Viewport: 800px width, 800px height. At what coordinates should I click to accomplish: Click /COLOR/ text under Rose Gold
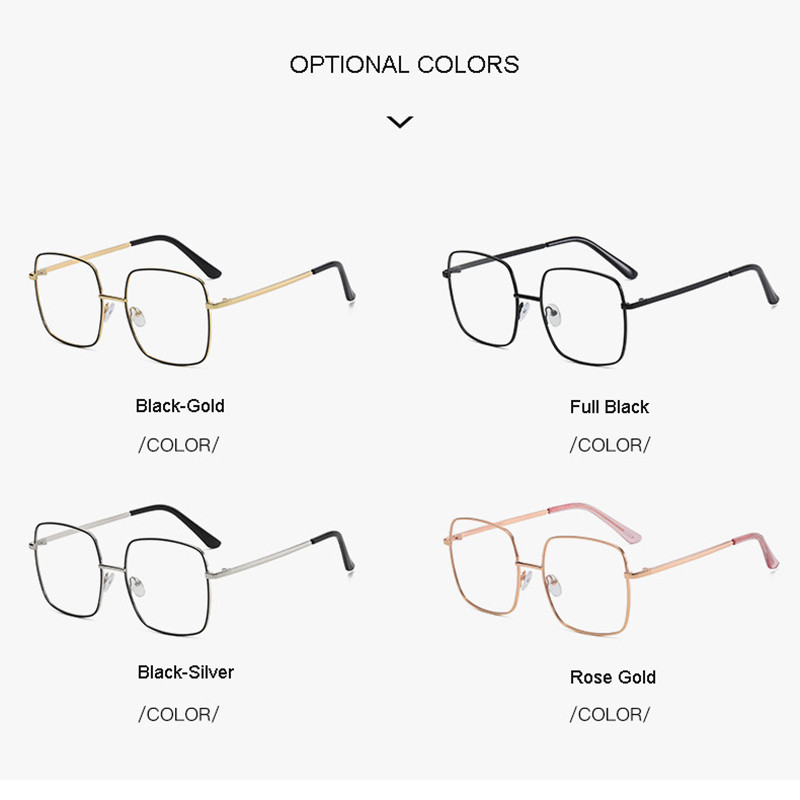(610, 714)
